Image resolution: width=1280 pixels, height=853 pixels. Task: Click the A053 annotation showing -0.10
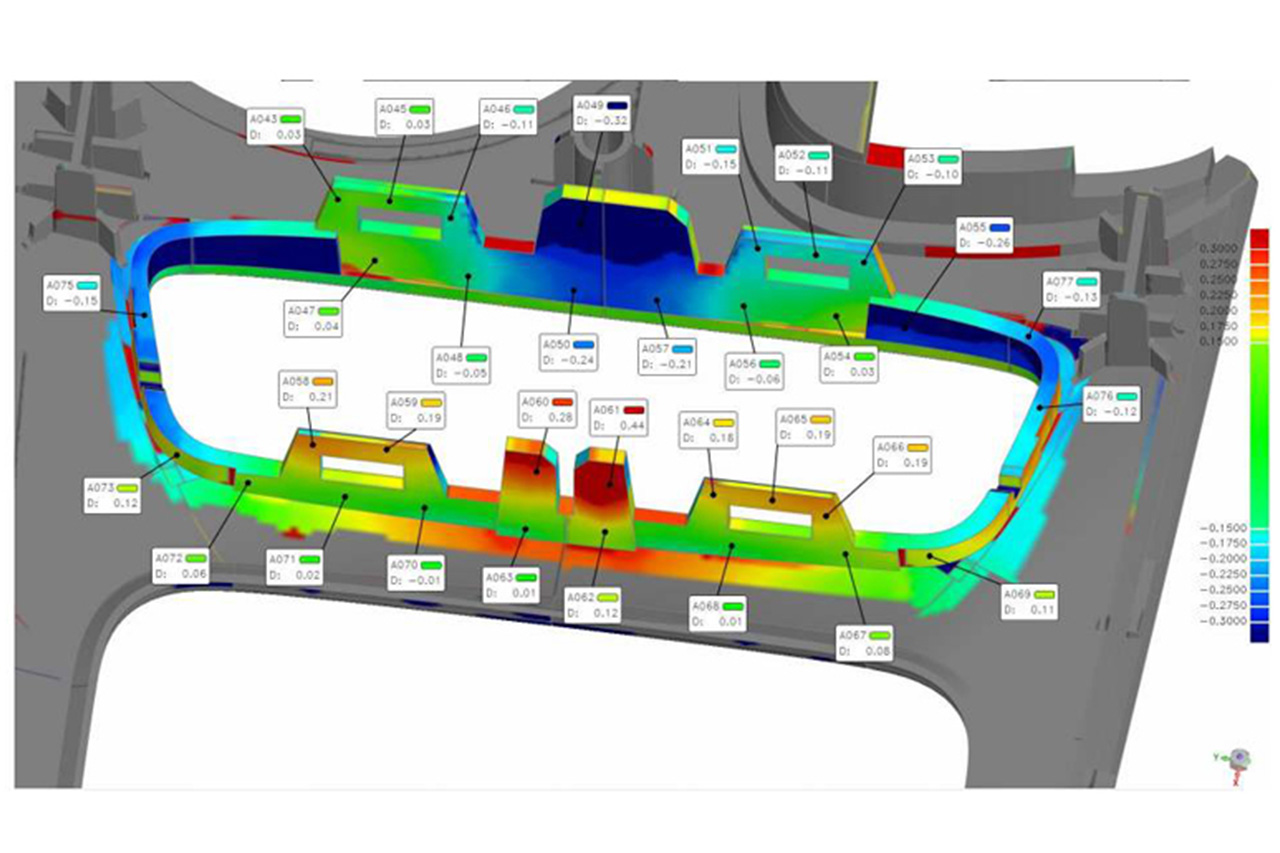(934, 166)
